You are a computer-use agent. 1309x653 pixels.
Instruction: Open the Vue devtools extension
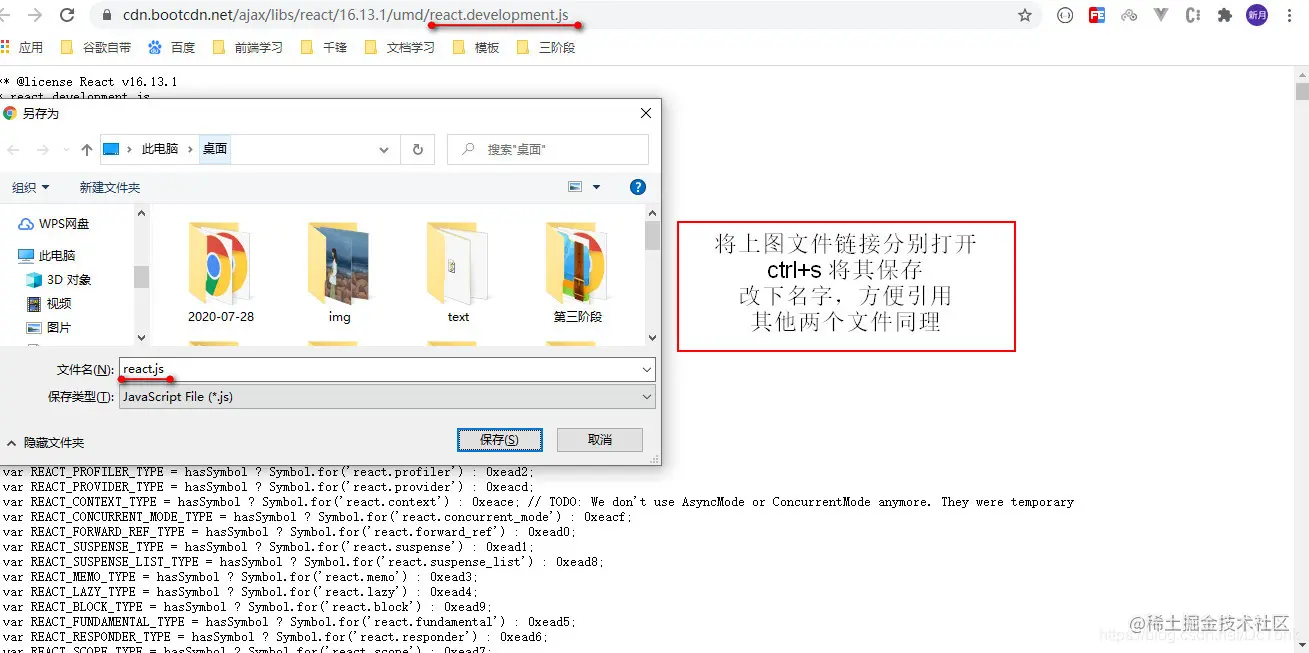pyautogui.click(x=1160, y=15)
